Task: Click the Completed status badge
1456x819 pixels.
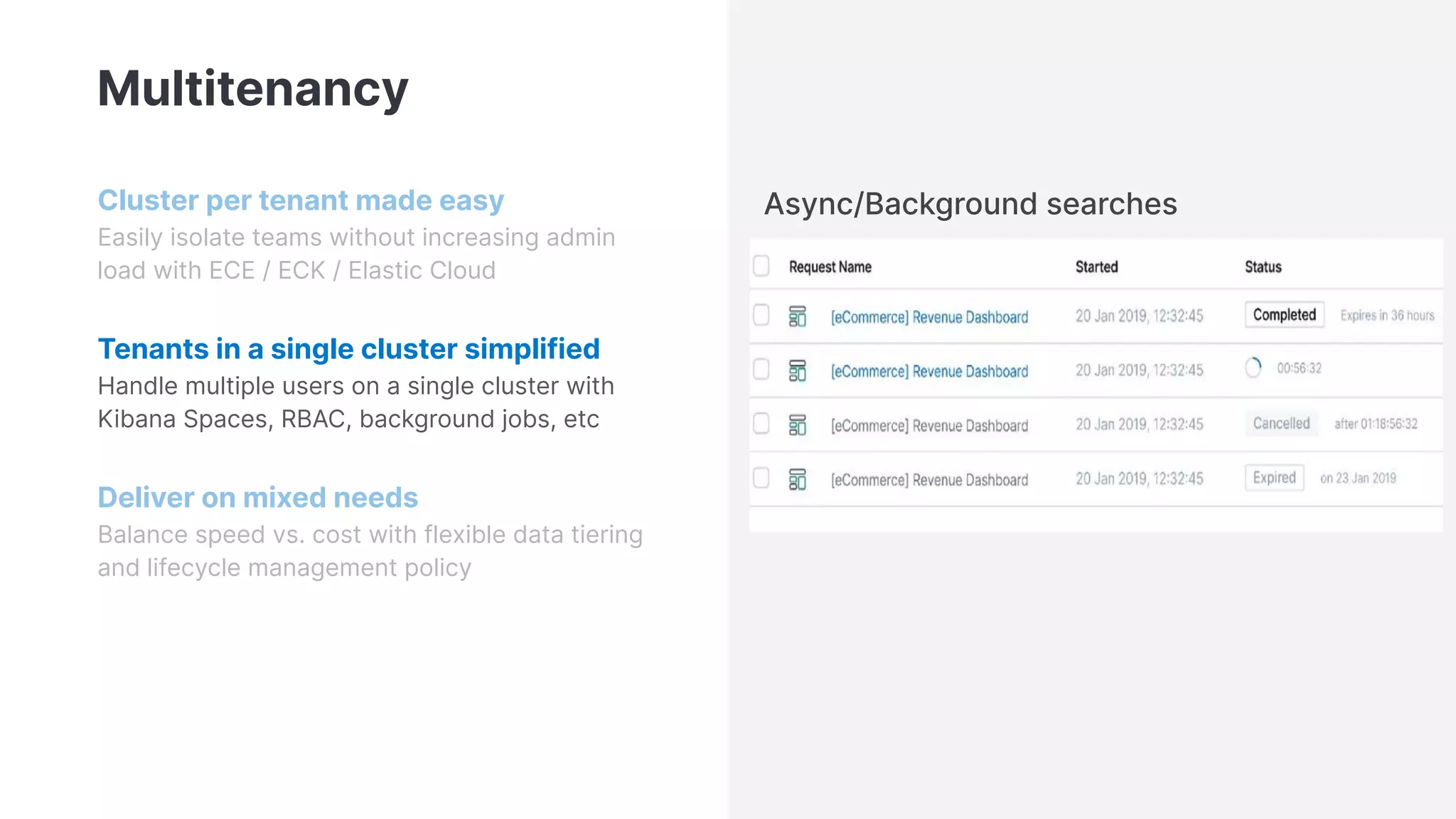Action: pos(1284,315)
